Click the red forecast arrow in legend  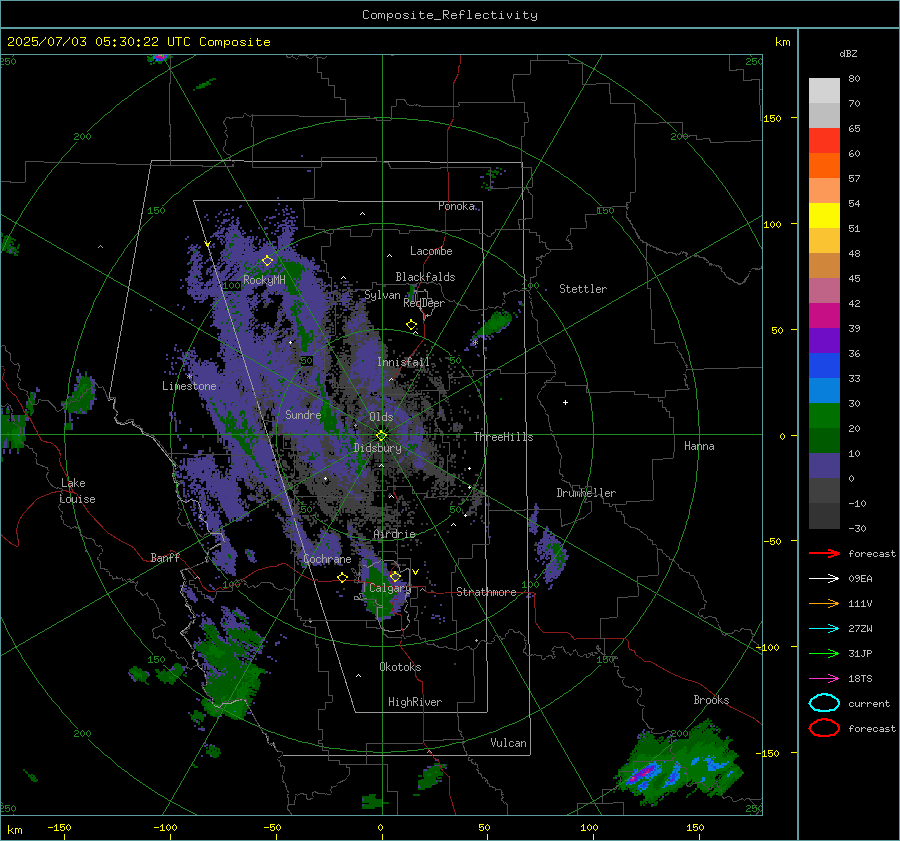click(825, 553)
